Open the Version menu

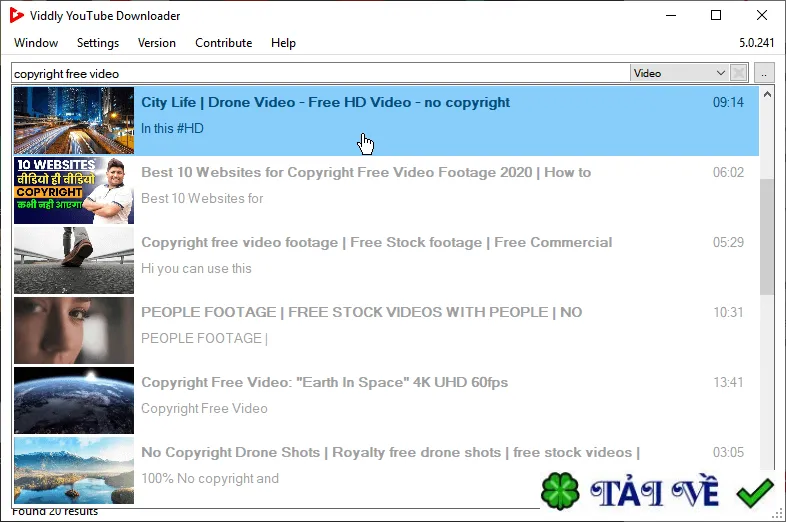coord(157,43)
